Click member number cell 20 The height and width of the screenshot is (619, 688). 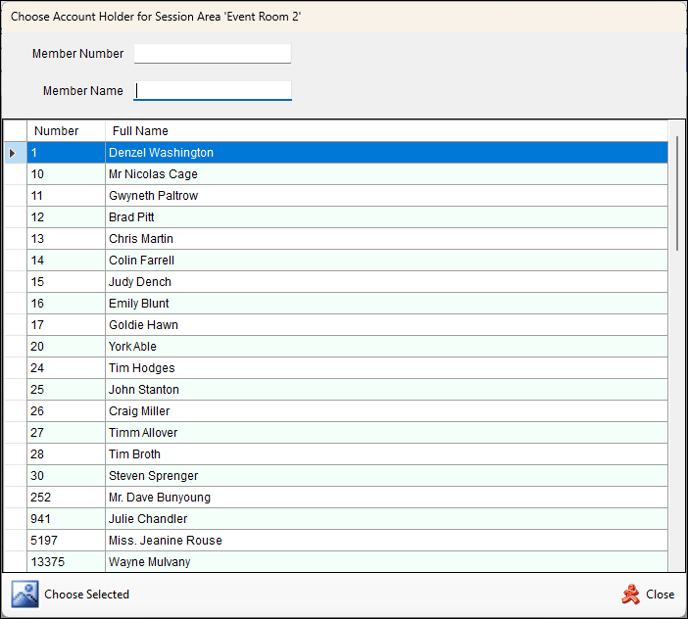point(66,347)
